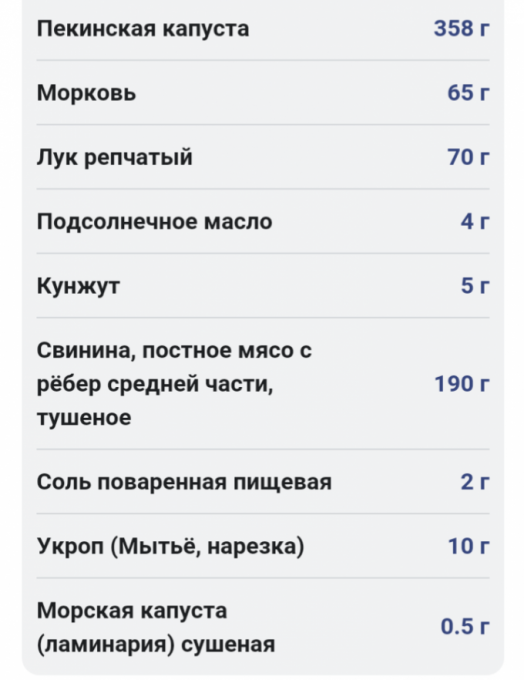Tap the 4 г oil amount
The height and width of the screenshot is (680, 524).
[475, 221]
